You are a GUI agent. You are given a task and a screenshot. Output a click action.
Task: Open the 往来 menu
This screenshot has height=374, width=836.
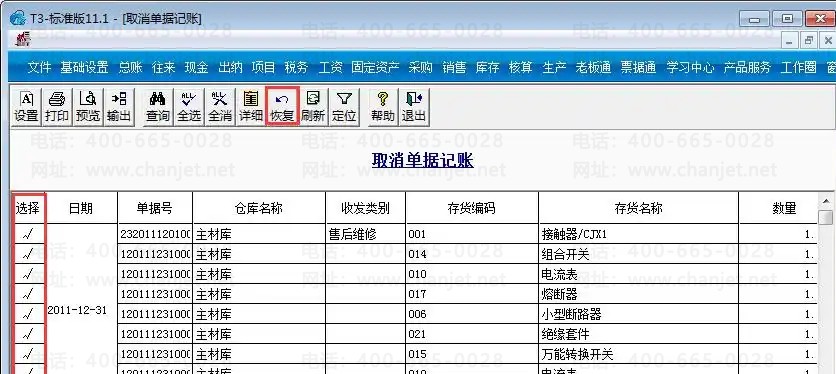point(163,67)
